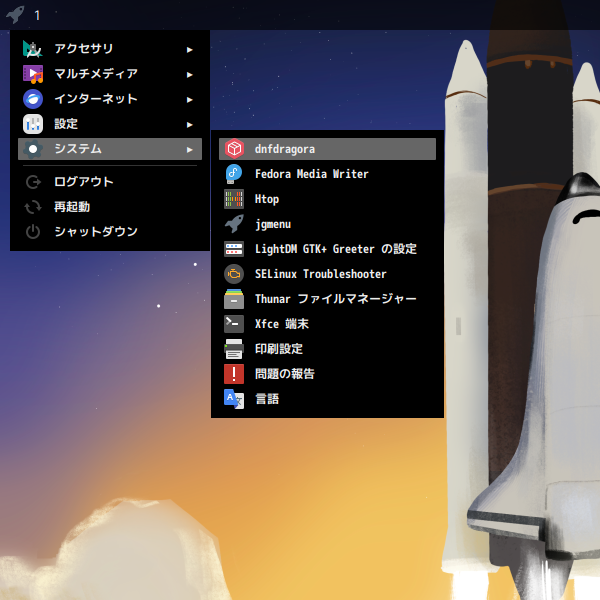
Task: Click the SELinux Troubleshooter engine icon
Action: [234, 274]
